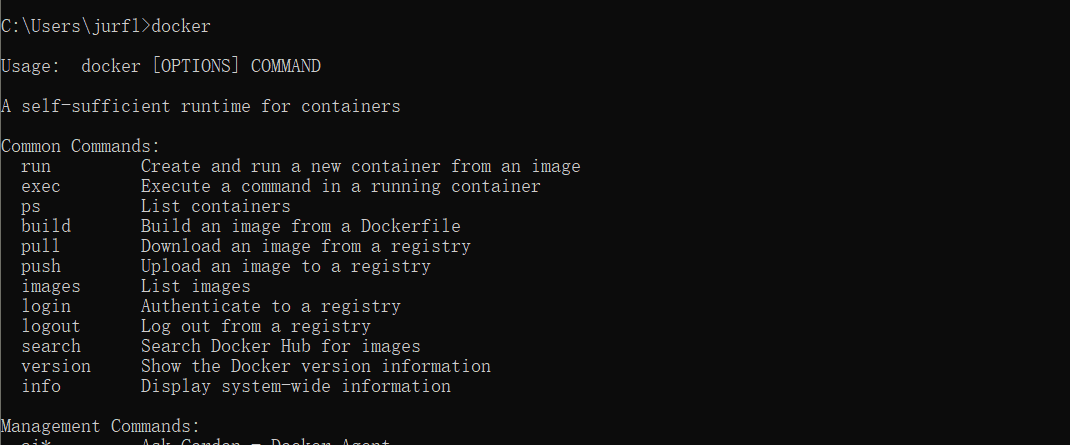Click the 'COMMAND' word in the usage line
The height and width of the screenshot is (445, 1070).
286,67
